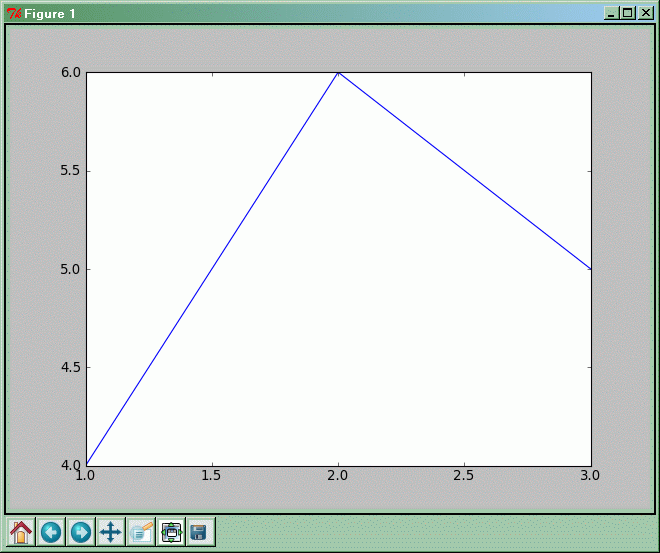
Task: Click the 2.5 x-axis tick label
Action: [465, 477]
